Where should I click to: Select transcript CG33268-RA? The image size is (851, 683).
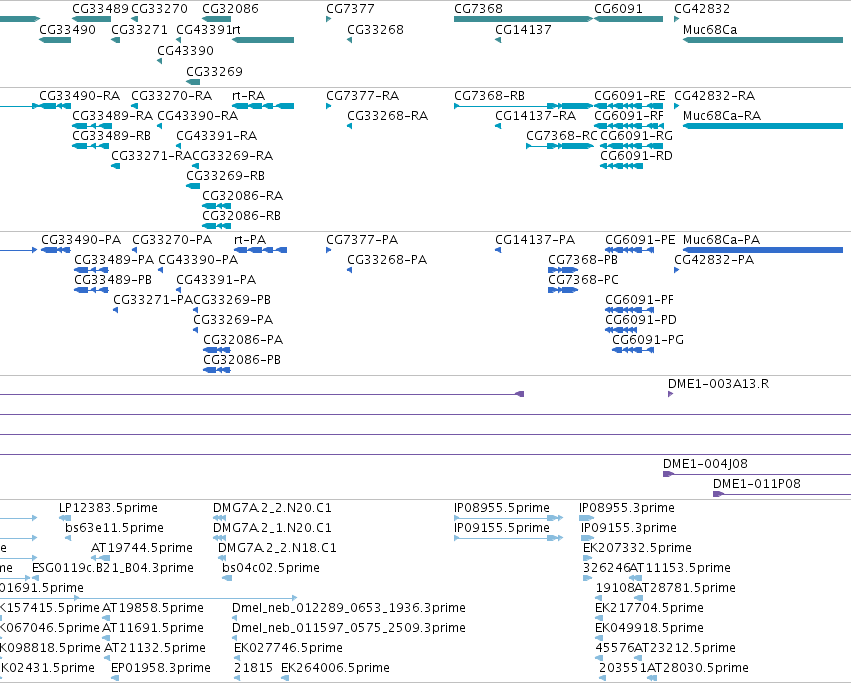pos(388,116)
